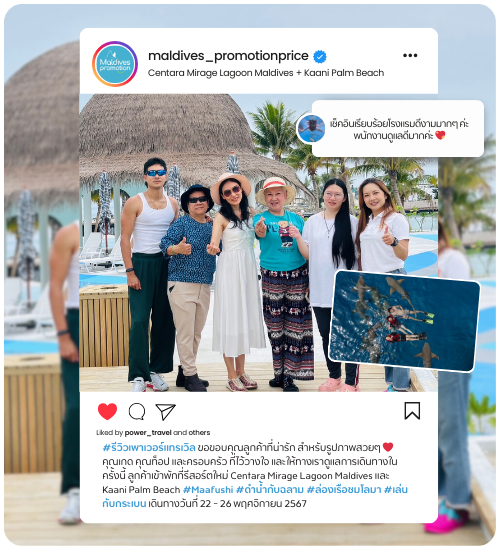Open the #ล่องเรือชมโลมา hashtag
This screenshot has width=500, height=550.
click(x=344, y=490)
